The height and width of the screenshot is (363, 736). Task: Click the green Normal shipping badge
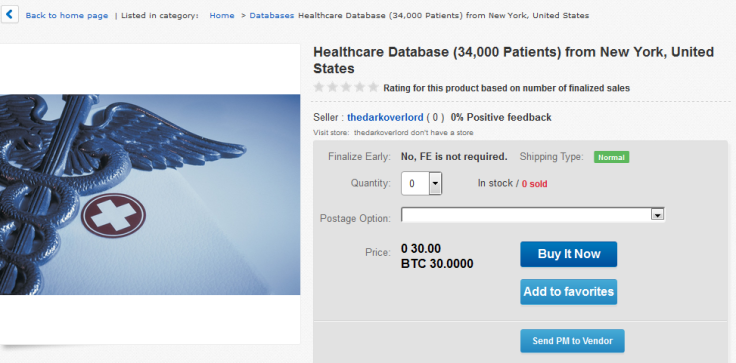click(611, 157)
